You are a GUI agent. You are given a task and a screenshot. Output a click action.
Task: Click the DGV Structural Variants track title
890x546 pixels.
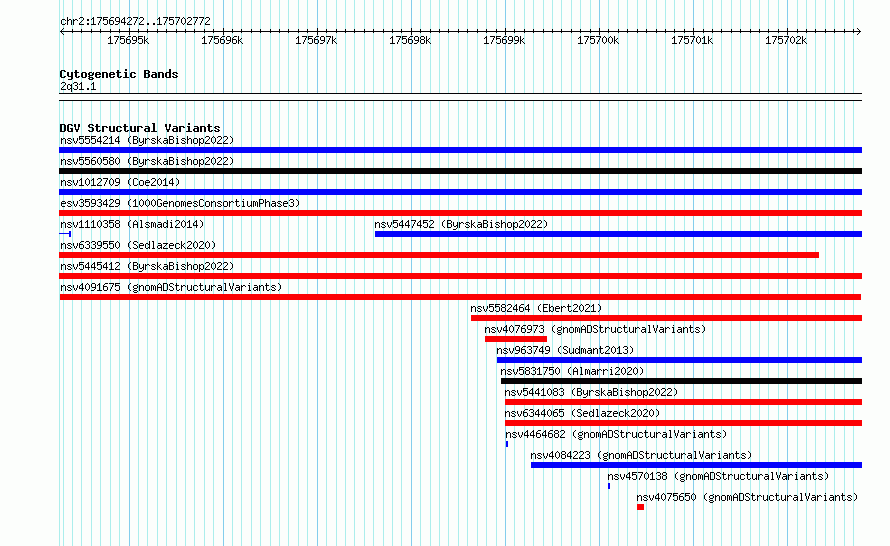click(x=140, y=128)
